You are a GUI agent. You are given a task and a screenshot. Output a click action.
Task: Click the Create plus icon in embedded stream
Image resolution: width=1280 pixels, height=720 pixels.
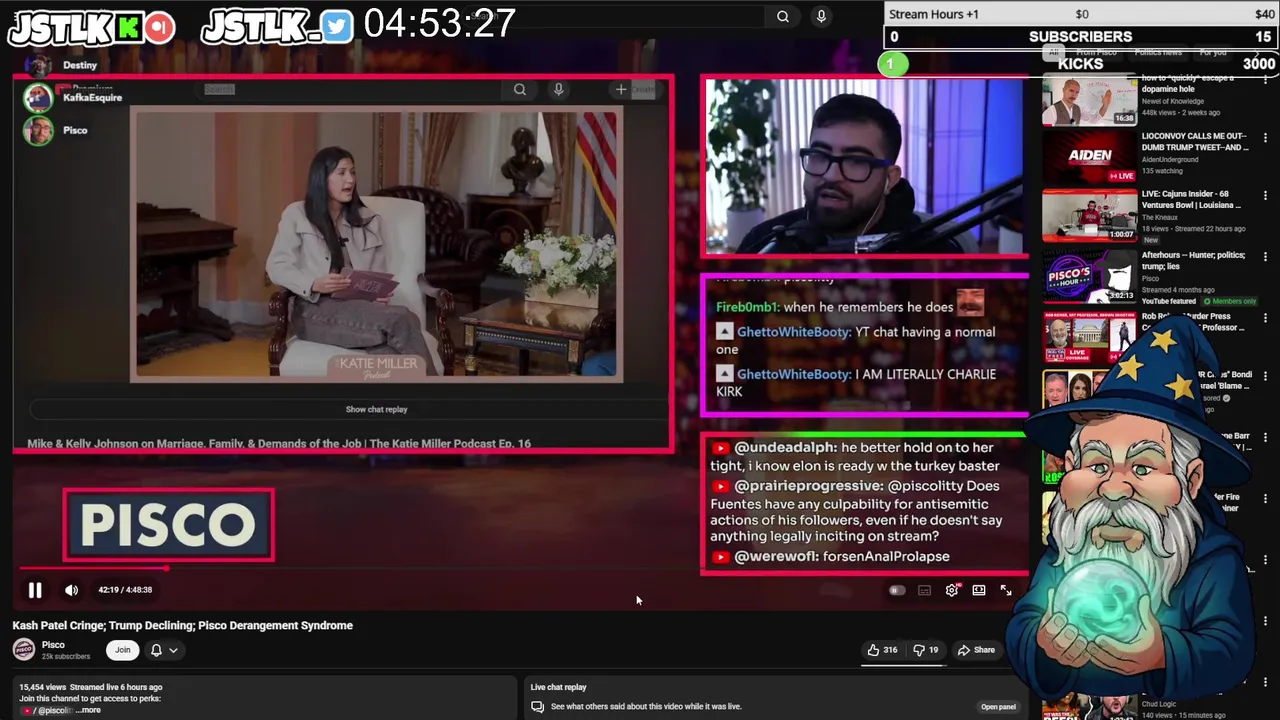coord(621,90)
